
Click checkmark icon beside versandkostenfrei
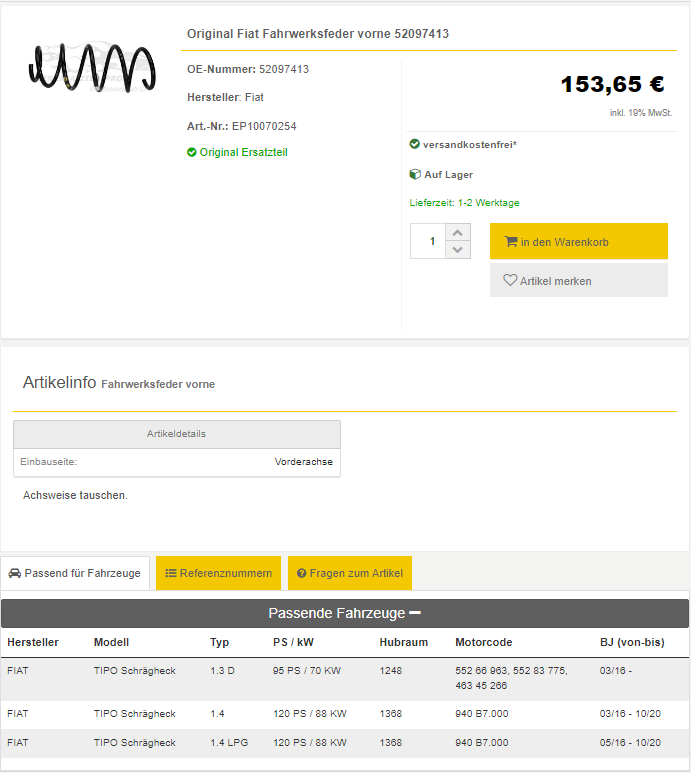tap(415, 145)
